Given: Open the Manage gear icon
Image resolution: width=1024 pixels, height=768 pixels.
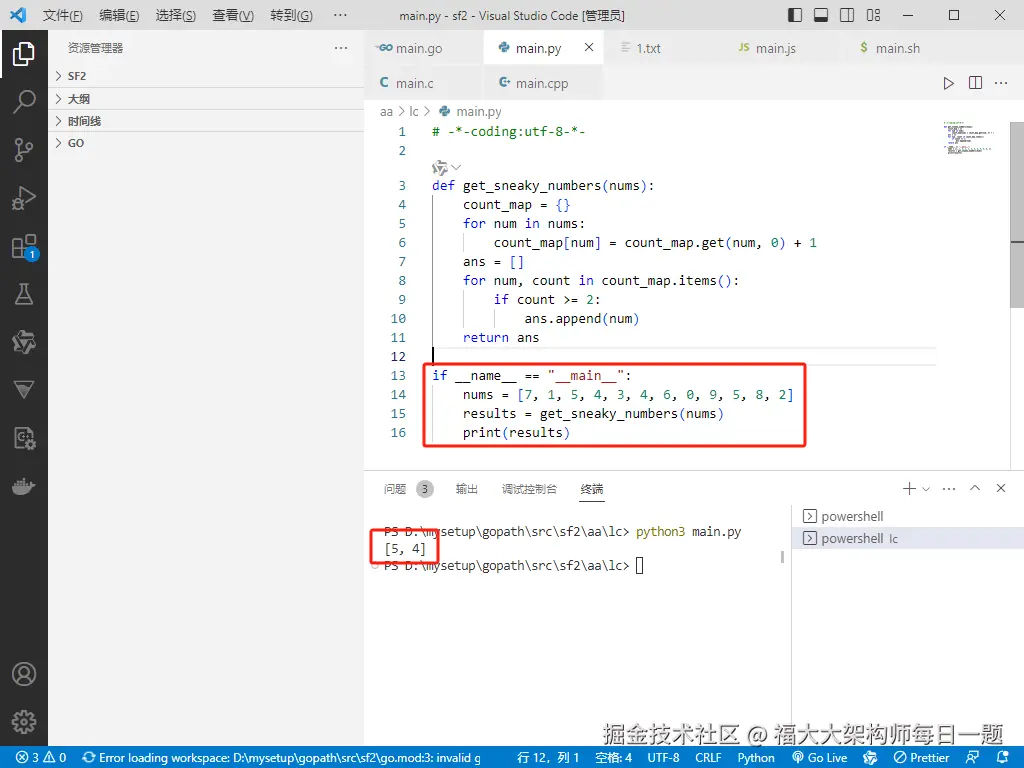Looking at the screenshot, I should tap(24, 722).
